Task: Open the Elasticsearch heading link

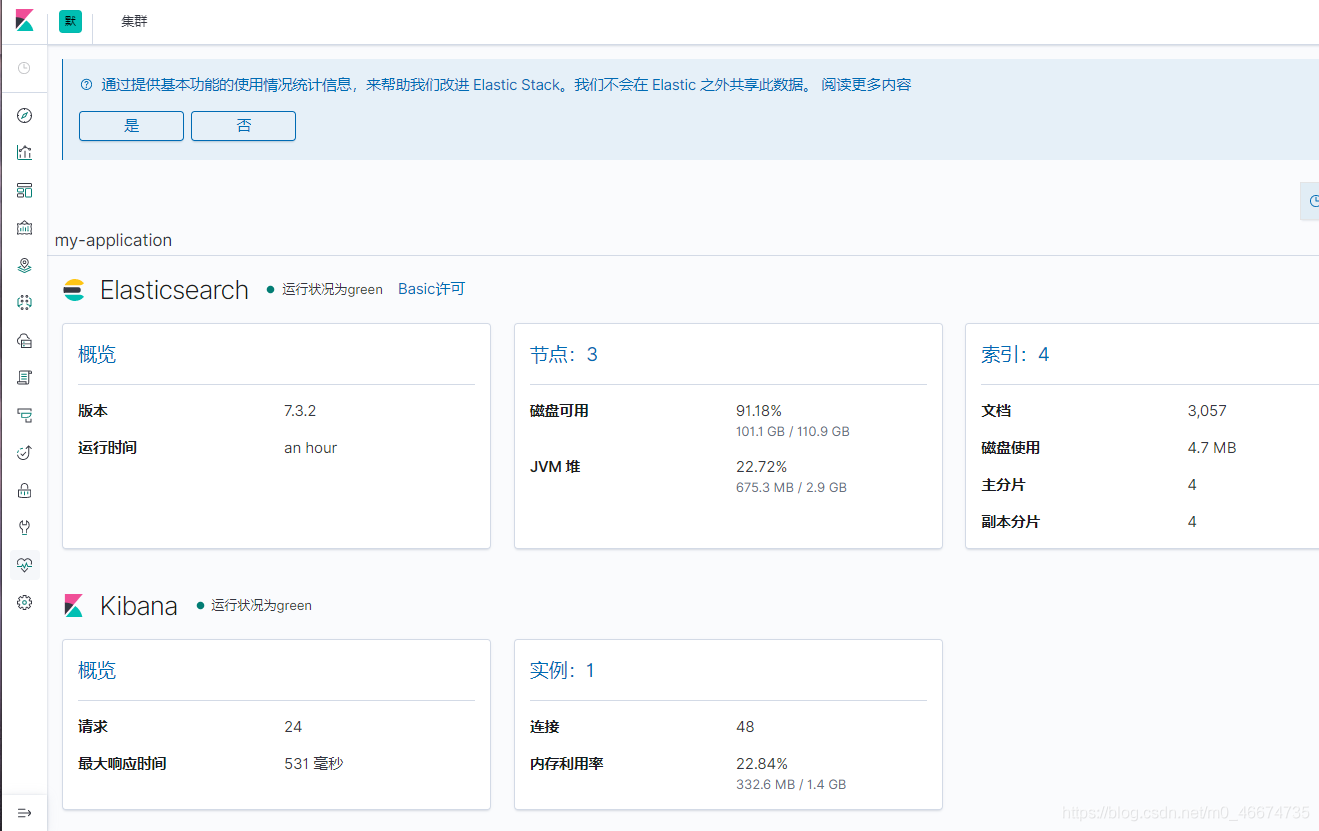Action: (x=174, y=290)
